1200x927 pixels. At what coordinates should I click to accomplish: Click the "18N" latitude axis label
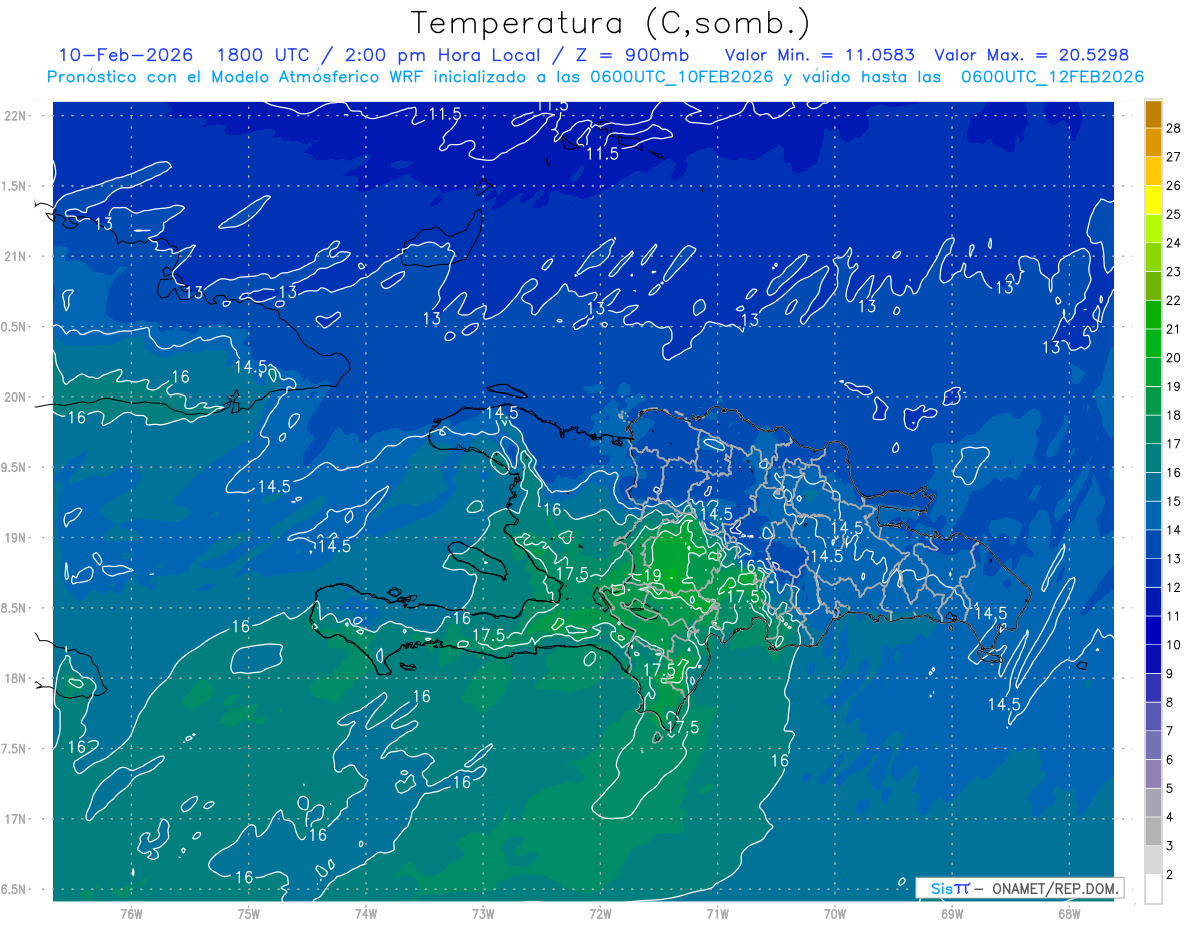point(16,678)
